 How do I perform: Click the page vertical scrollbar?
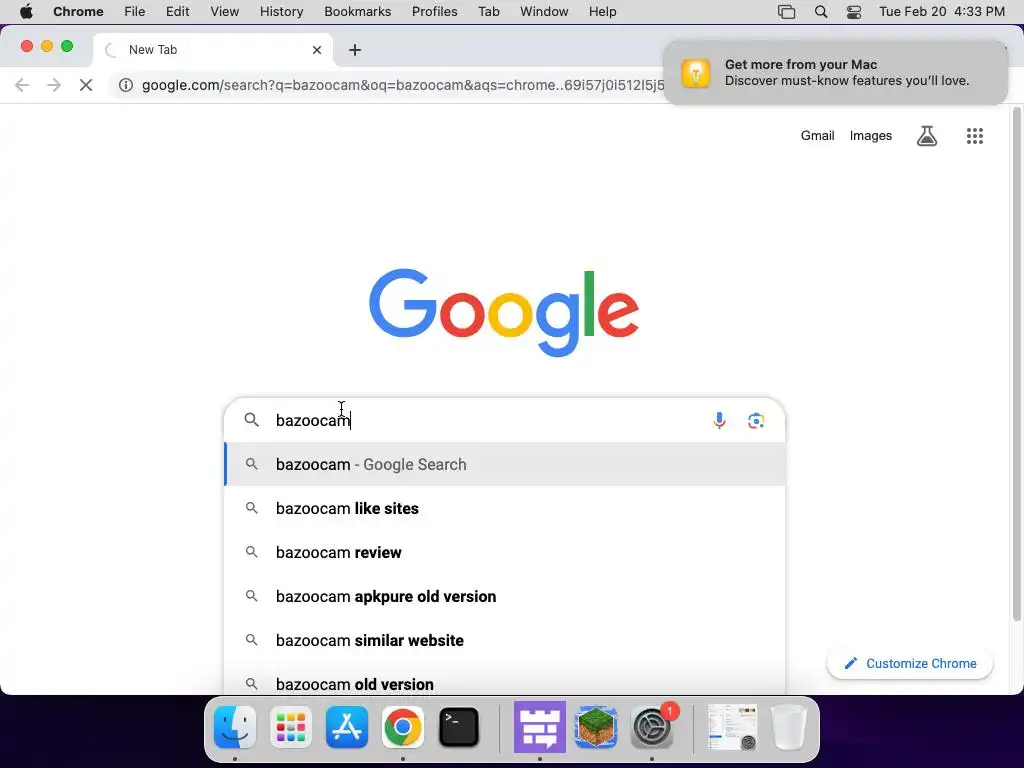coord(1016,366)
